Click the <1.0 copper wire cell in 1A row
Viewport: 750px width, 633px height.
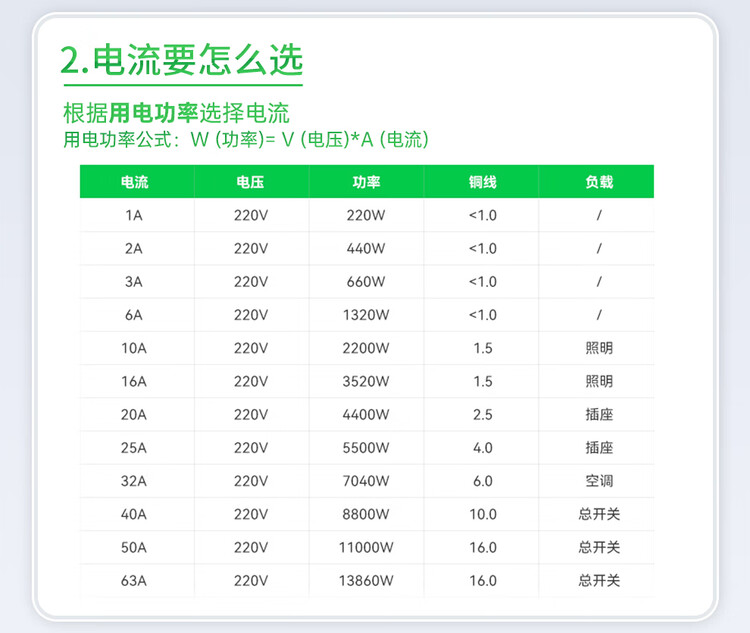point(483,215)
